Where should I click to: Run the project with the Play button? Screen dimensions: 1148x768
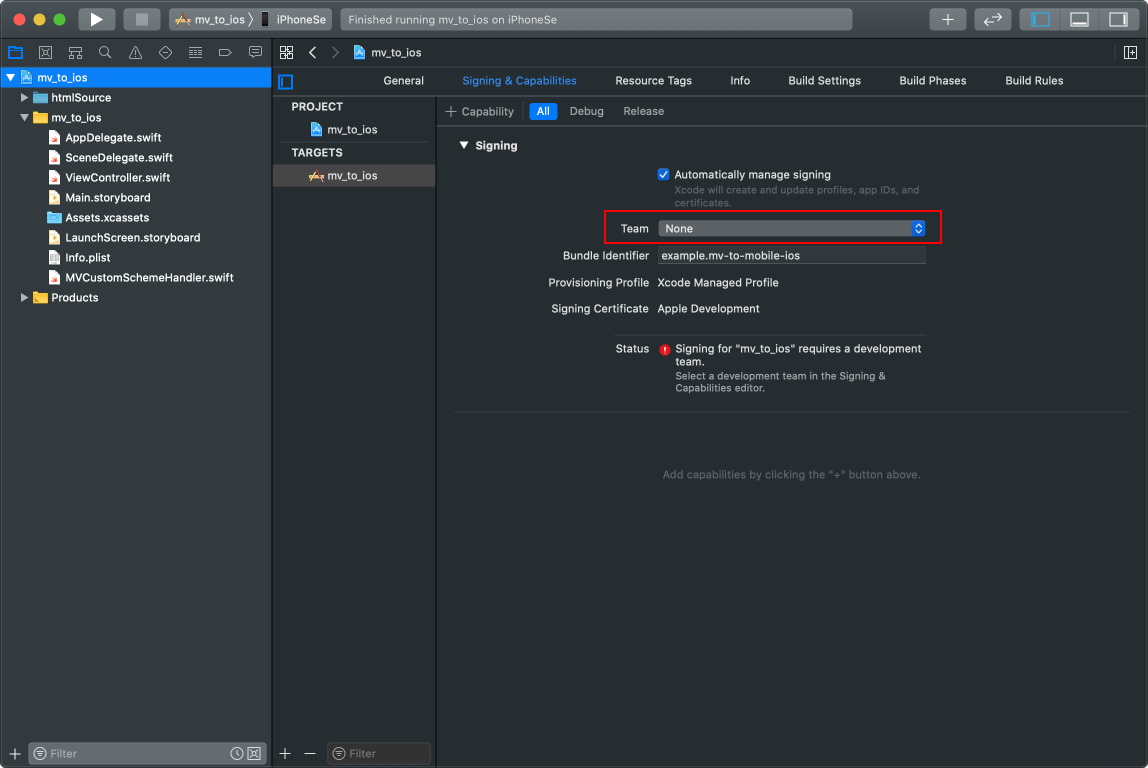coord(96,20)
